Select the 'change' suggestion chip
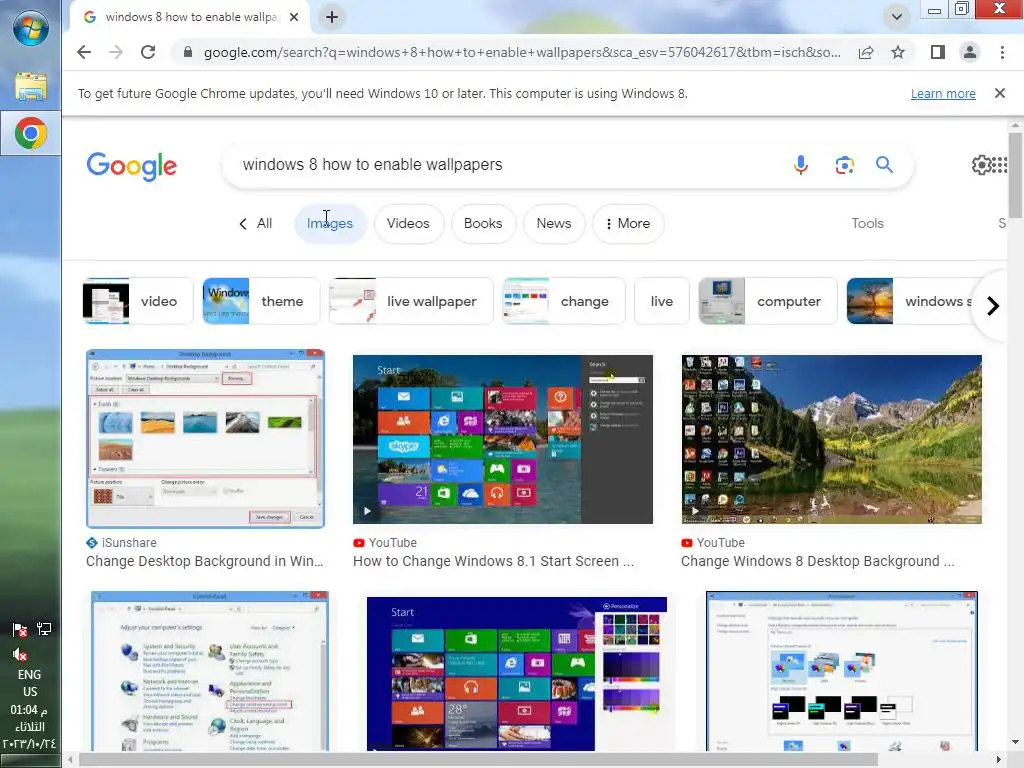This screenshot has width=1024, height=768. (564, 301)
